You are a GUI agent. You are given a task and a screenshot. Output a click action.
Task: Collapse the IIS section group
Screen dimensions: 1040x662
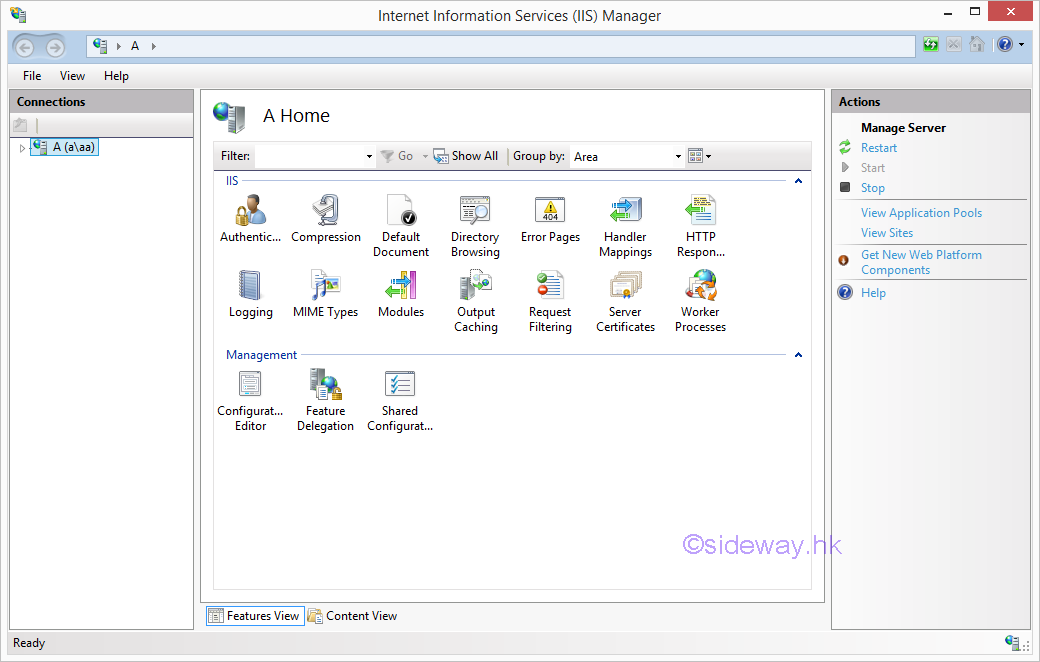tap(798, 181)
